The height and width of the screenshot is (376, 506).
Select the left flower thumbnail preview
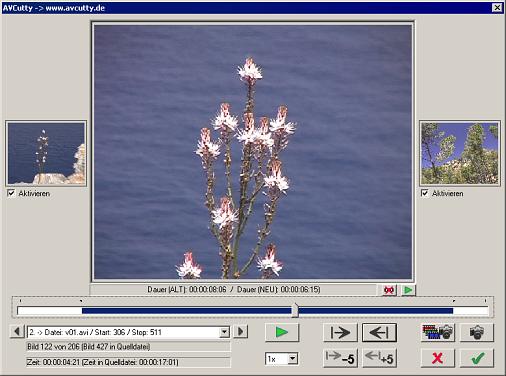[46, 153]
